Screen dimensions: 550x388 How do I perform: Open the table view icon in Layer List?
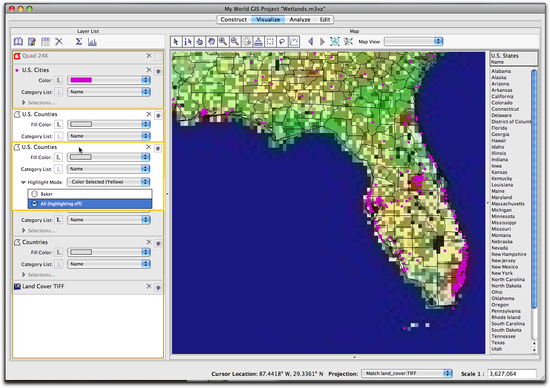[46, 42]
